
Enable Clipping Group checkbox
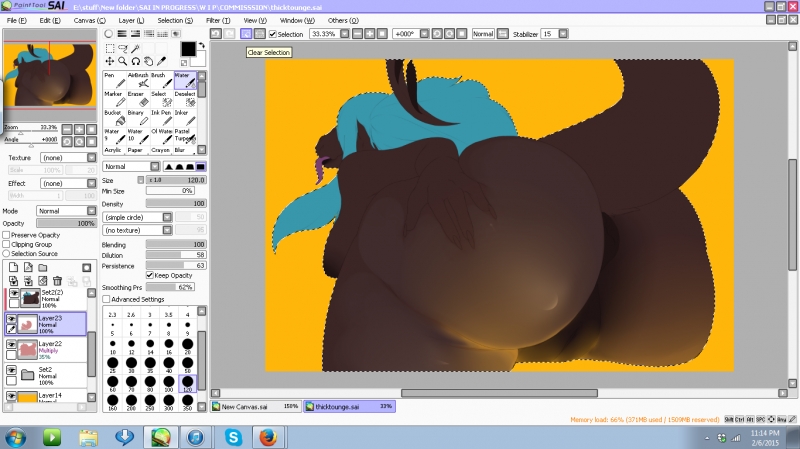coord(6,244)
